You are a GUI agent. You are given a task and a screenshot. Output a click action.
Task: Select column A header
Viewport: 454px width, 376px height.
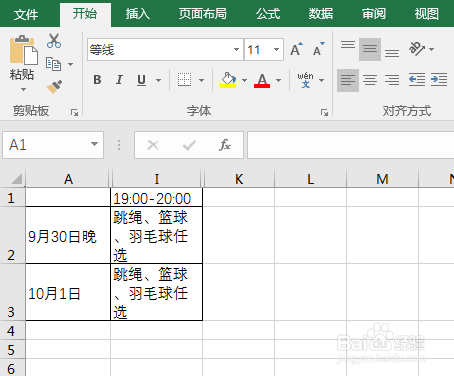pos(68,179)
